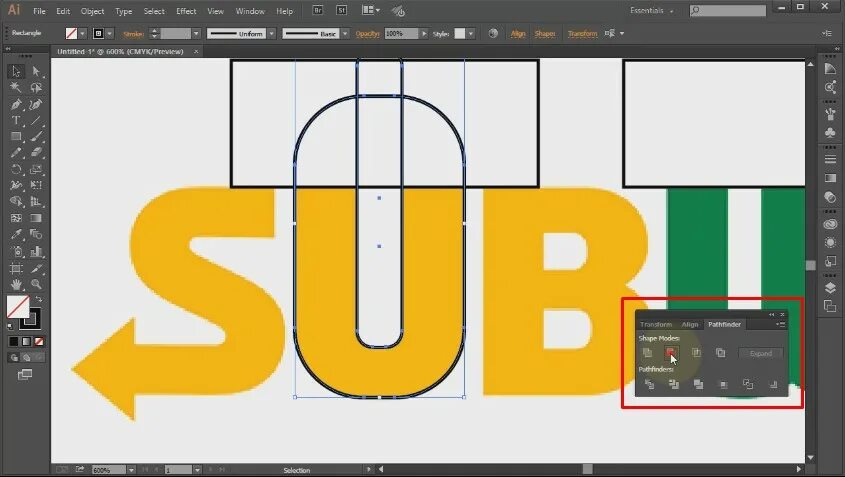Set paint mode to Gradient
Viewport: 845px width, 477px height.
[x=26, y=341]
